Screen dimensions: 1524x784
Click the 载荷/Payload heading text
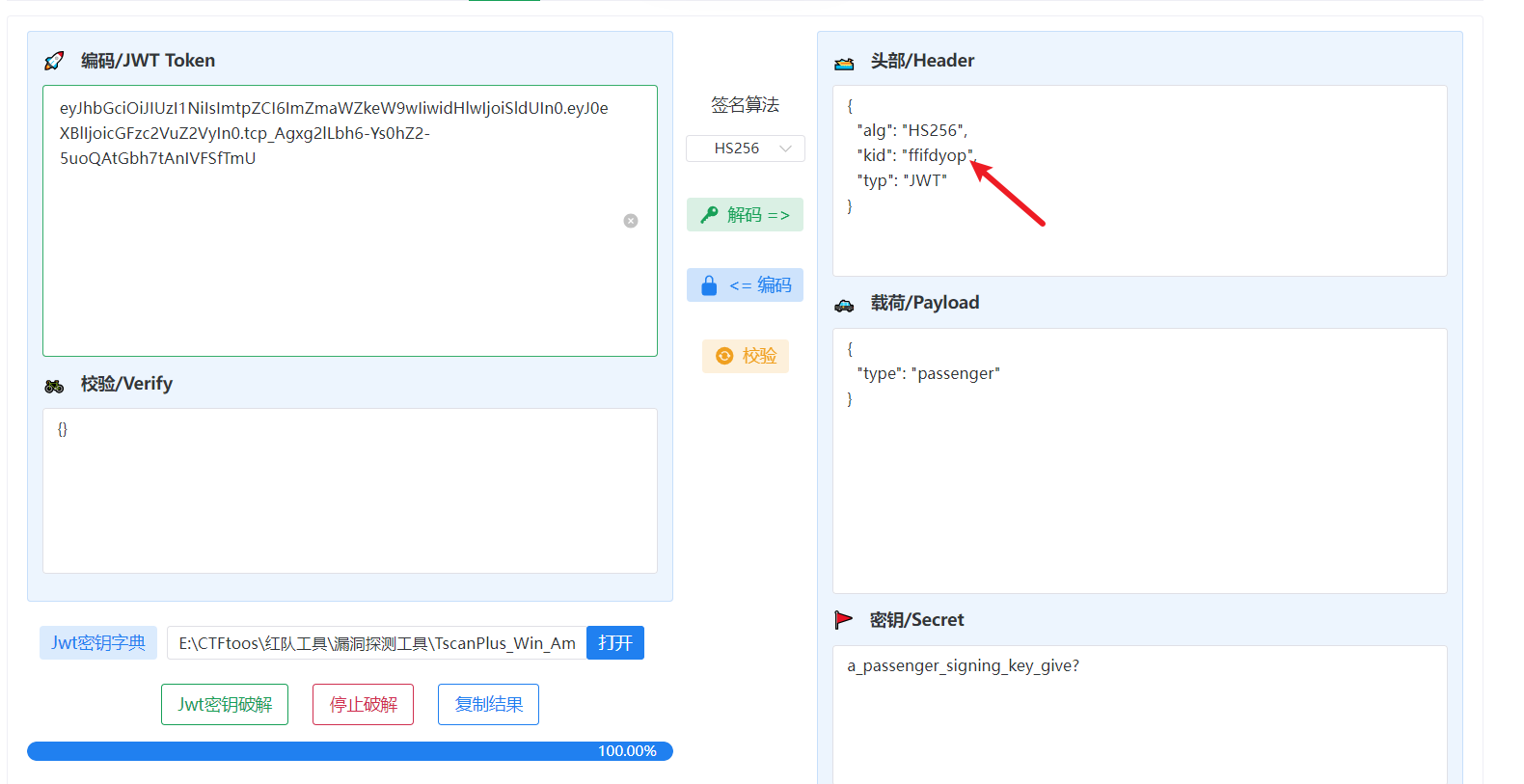pyautogui.click(x=924, y=303)
